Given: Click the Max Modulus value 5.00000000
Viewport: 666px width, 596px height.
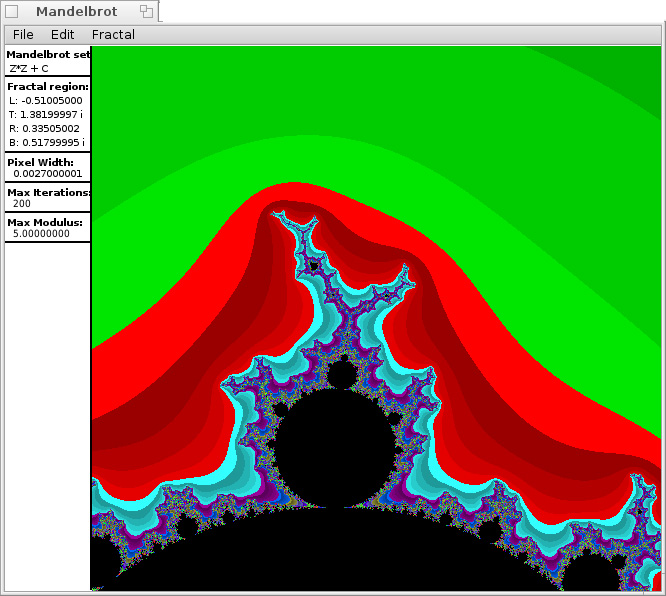Looking at the screenshot, I should (x=41, y=234).
